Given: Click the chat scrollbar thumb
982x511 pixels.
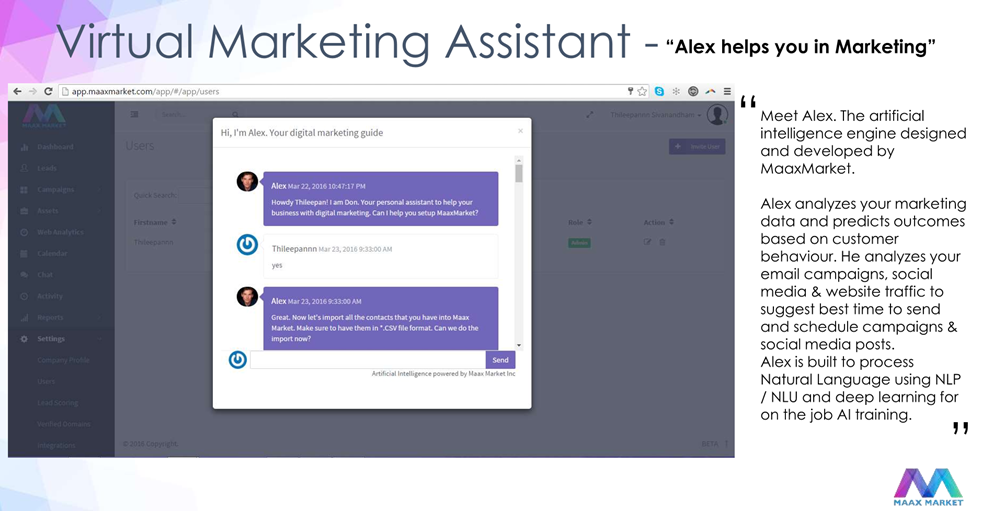Looking at the screenshot, I should tap(519, 173).
